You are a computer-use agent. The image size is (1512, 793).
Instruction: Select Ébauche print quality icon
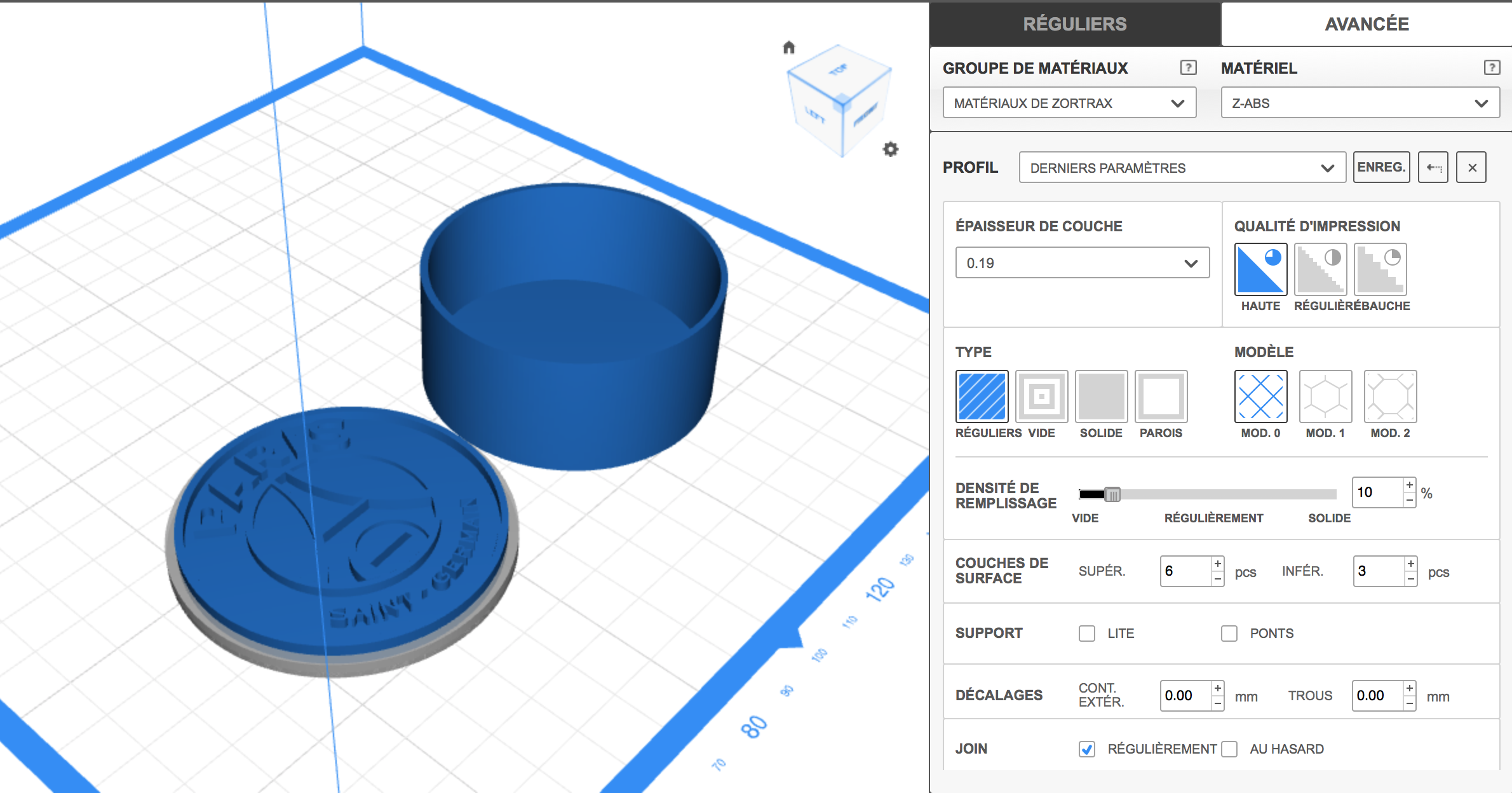(x=1380, y=269)
